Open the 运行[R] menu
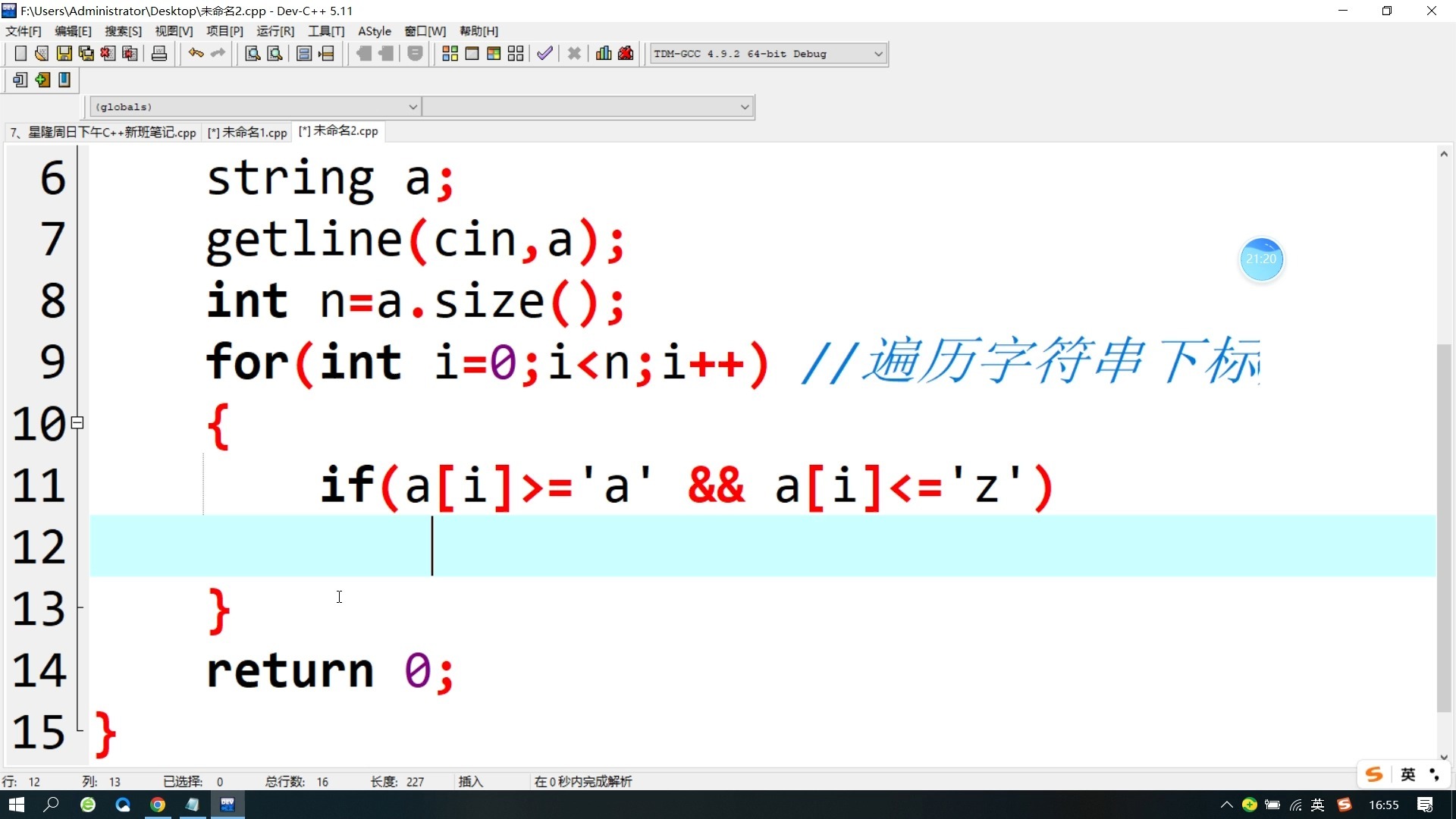 tap(275, 31)
